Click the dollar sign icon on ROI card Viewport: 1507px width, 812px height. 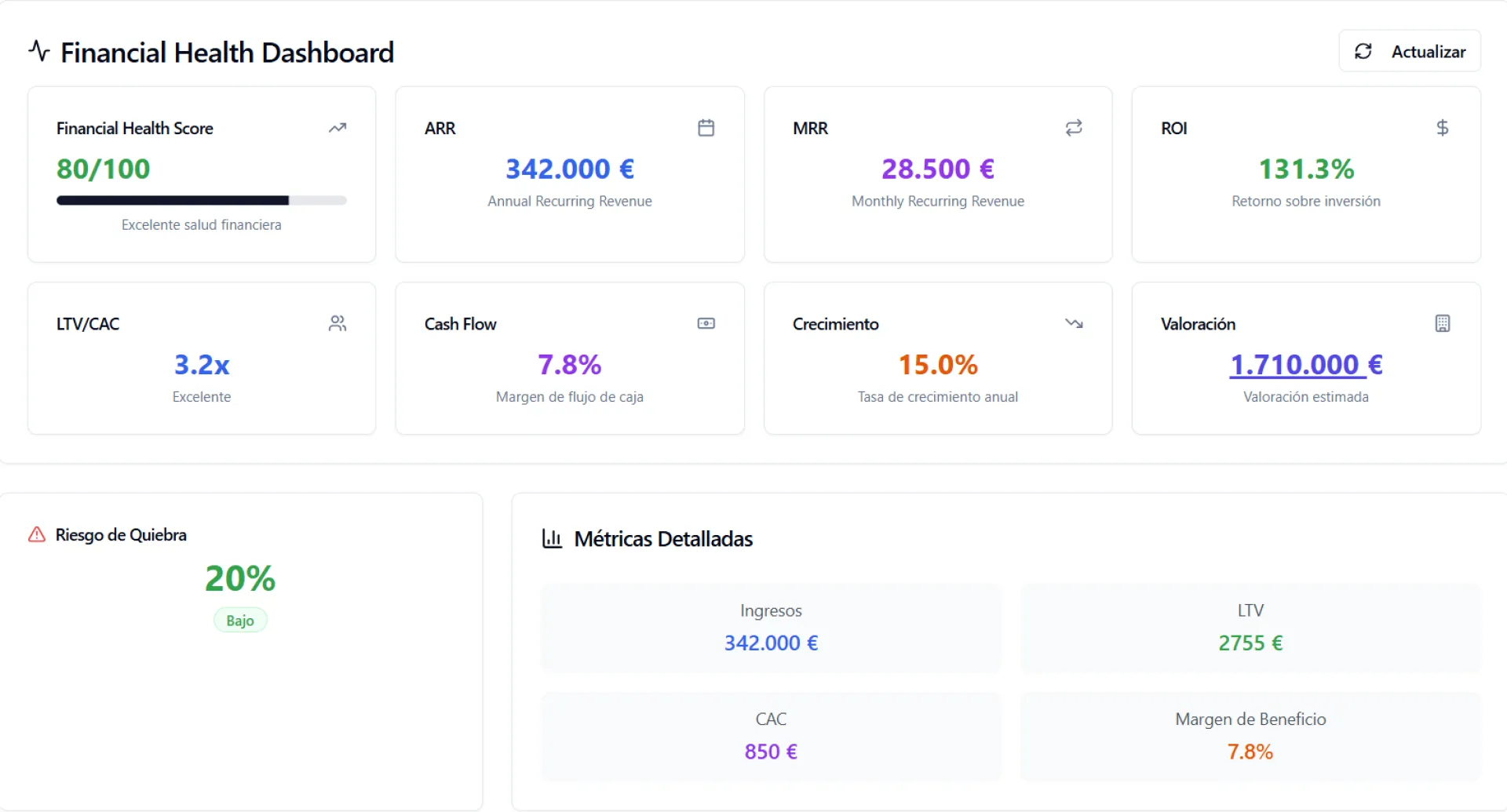[1443, 128]
